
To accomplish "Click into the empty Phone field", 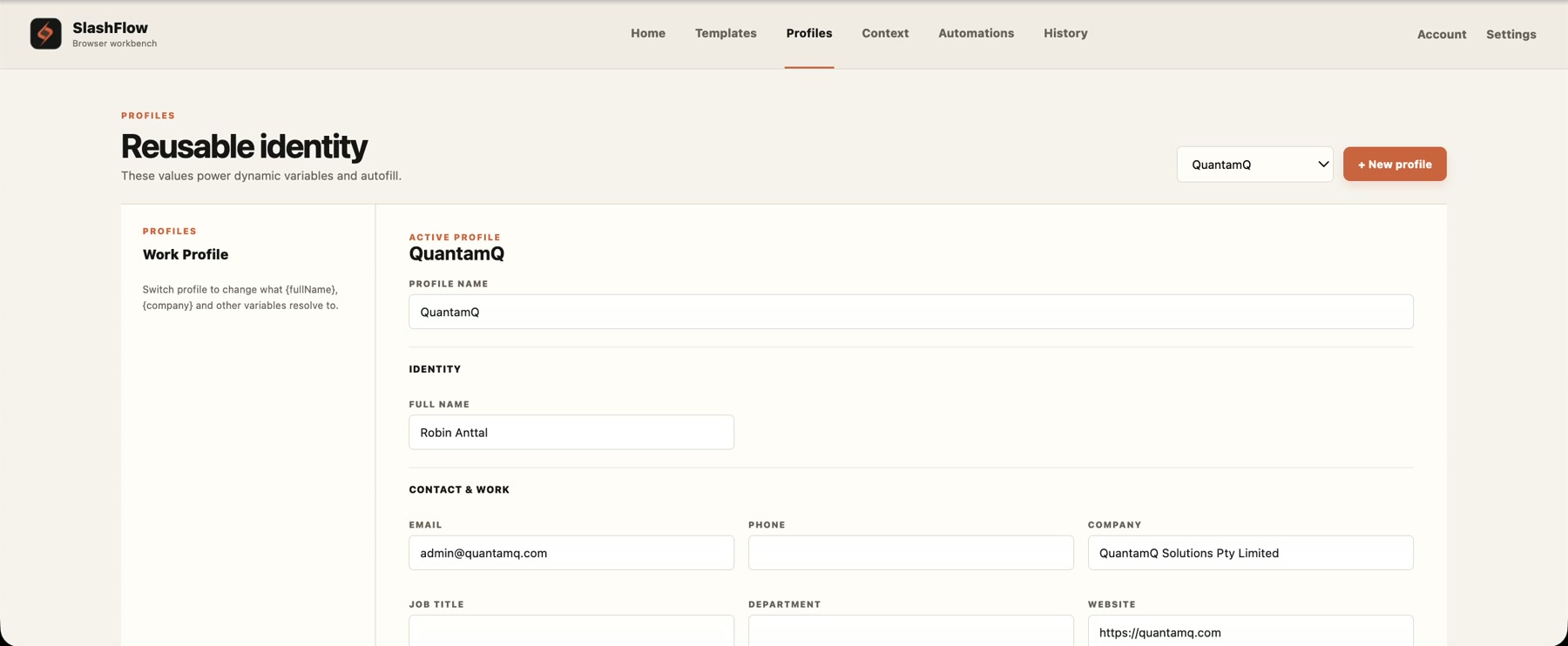I will point(910,553).
